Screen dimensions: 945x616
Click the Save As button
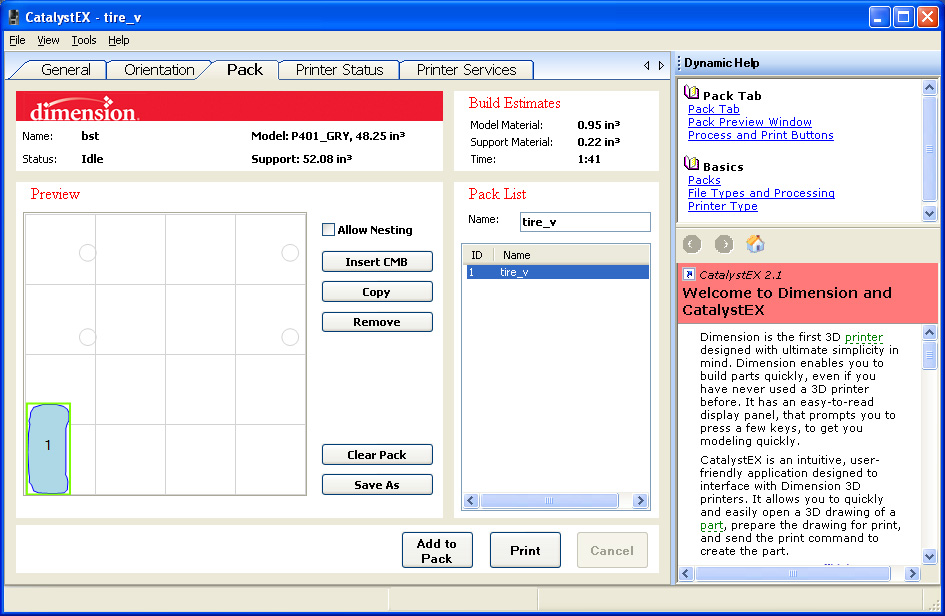(377, 485)
